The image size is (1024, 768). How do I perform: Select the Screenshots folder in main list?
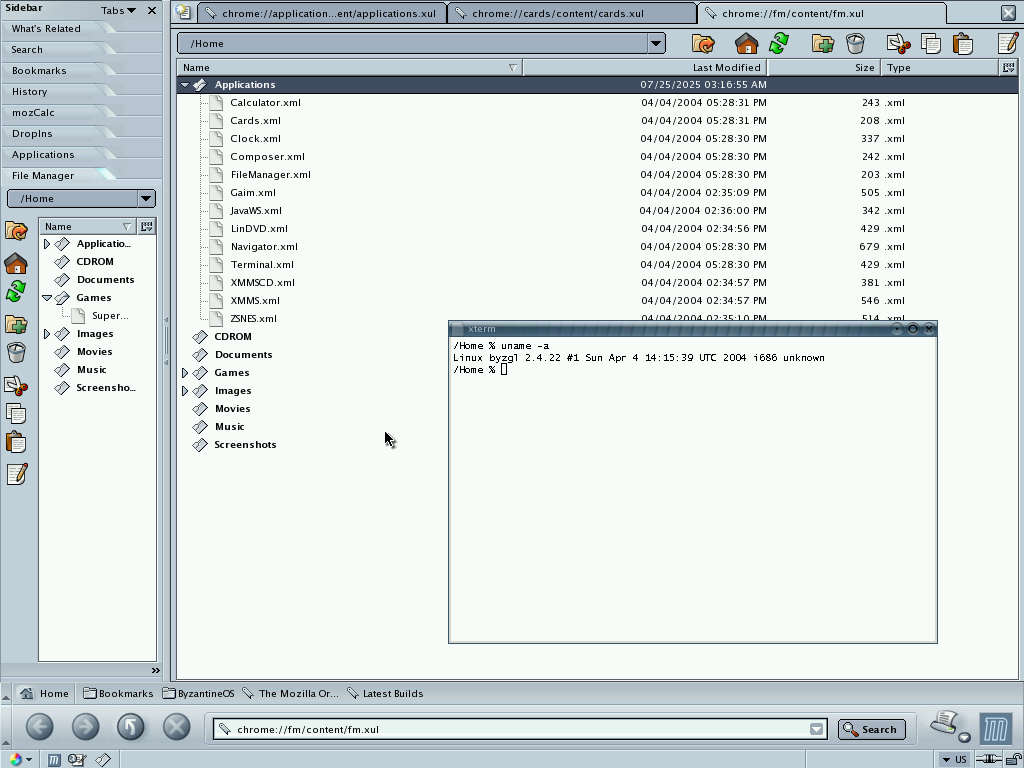point(245,445)
